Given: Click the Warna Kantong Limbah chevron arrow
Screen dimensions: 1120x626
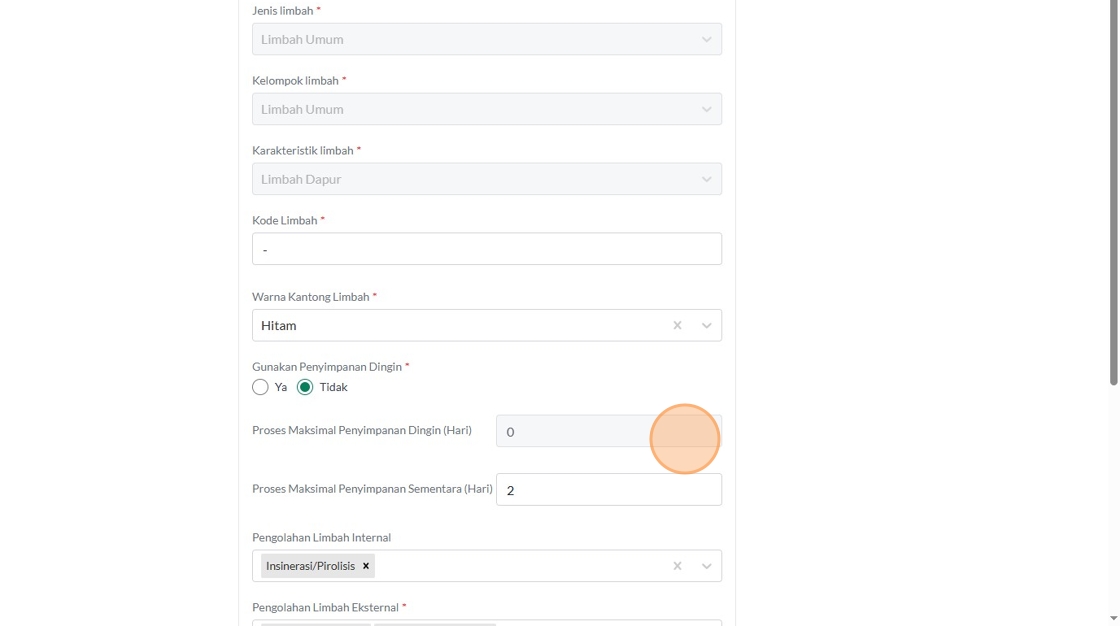Looking at the screenshot, I should [707, 325].
